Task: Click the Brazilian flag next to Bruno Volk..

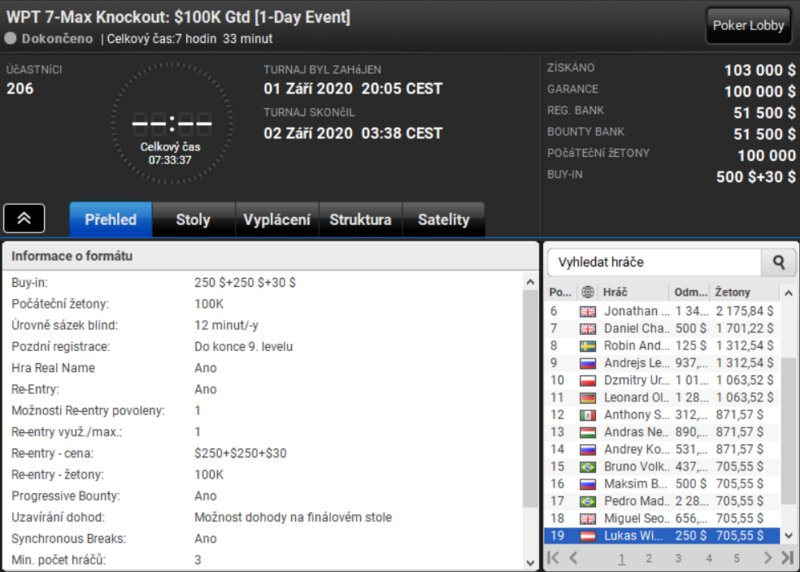Action: 588,467
